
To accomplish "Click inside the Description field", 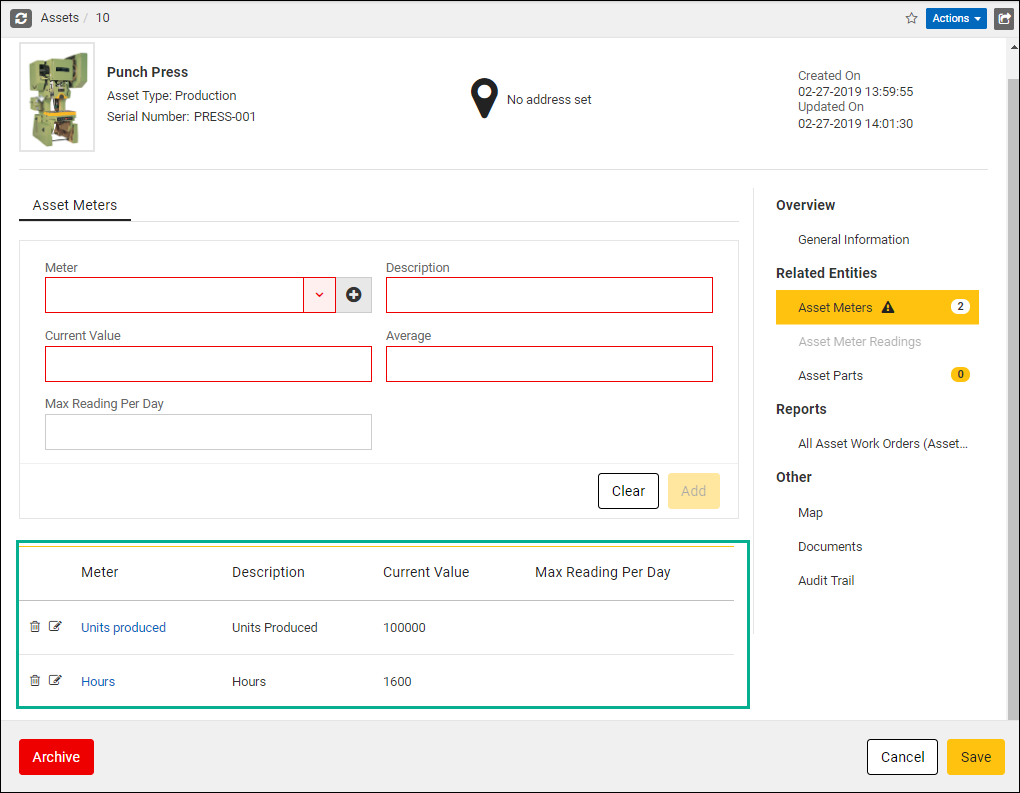I will point(549,295).
